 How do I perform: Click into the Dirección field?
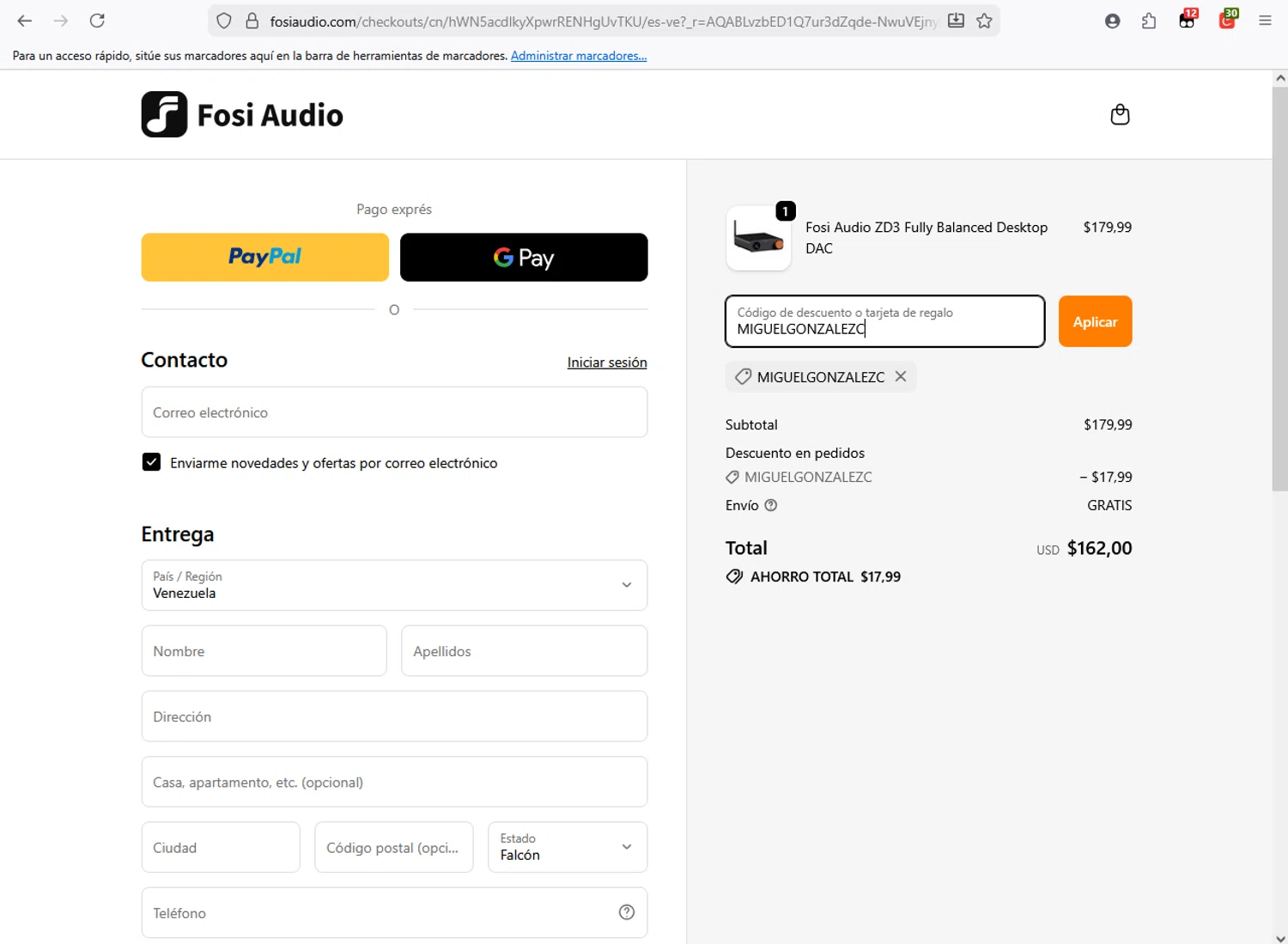pyautogui.click(x=394, y=716)
